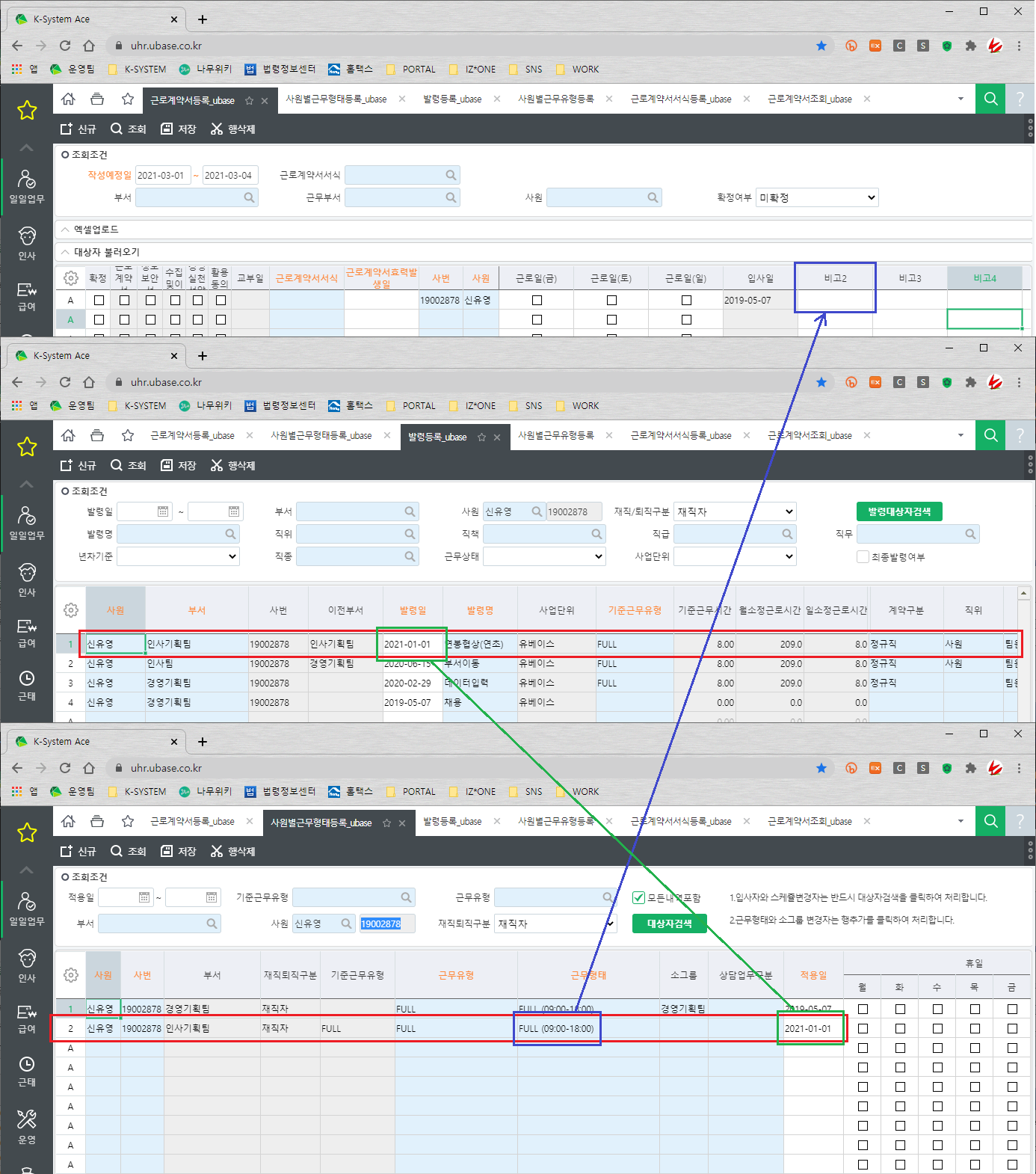Open 급여 sidebar icon in bottom window
1036x1174 pixels.
pyautogui.click(x=27, y=1018)
